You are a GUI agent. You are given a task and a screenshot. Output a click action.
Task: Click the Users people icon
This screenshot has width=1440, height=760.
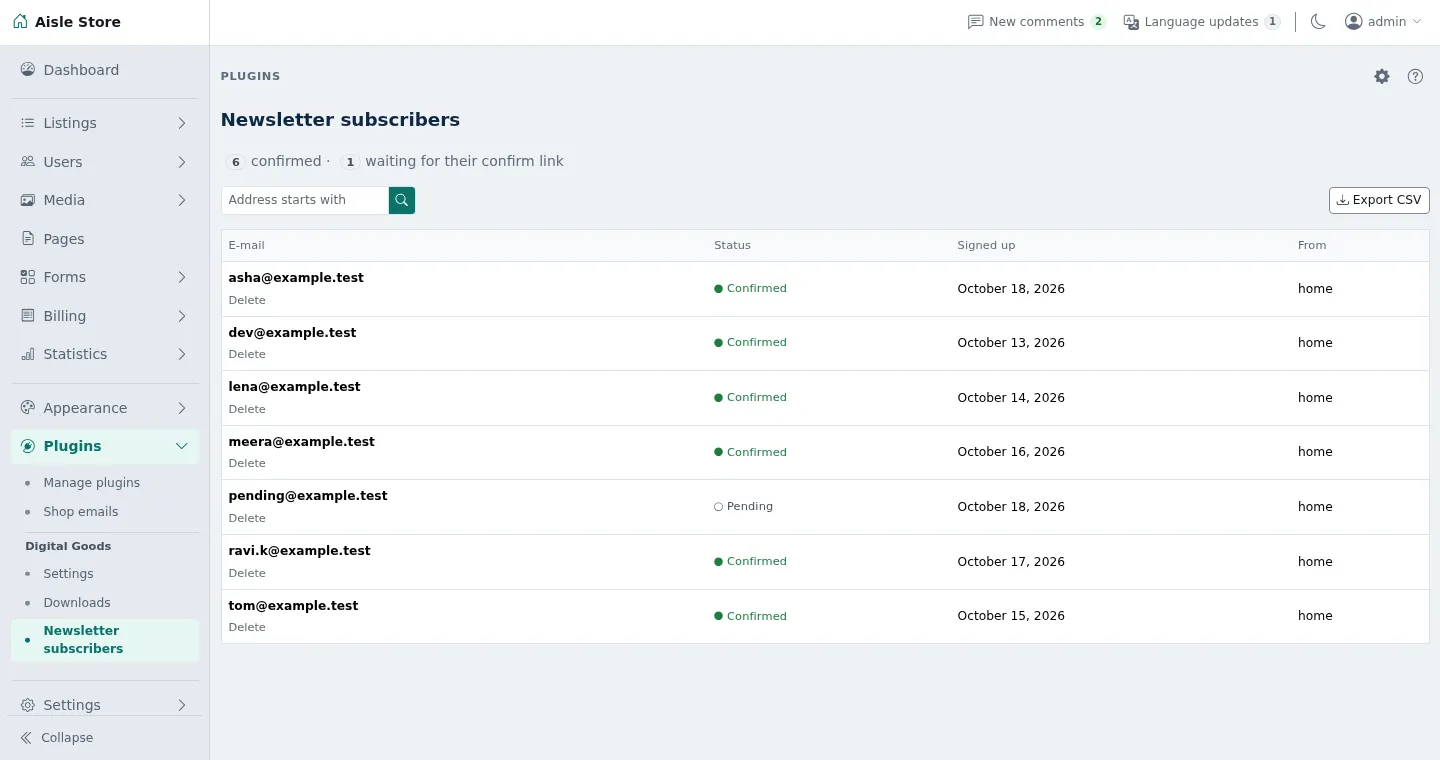click(28, 162)
